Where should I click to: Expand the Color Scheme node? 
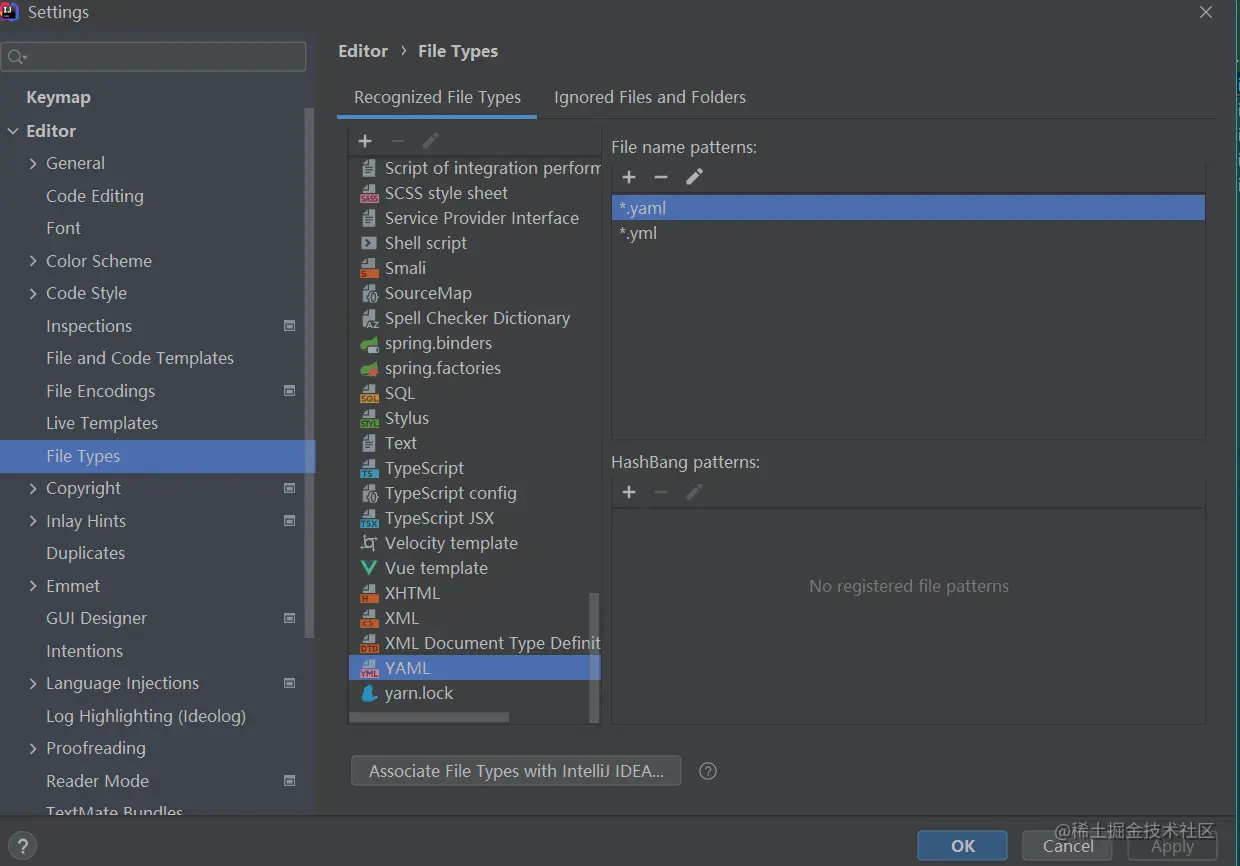tap(33, 261)
